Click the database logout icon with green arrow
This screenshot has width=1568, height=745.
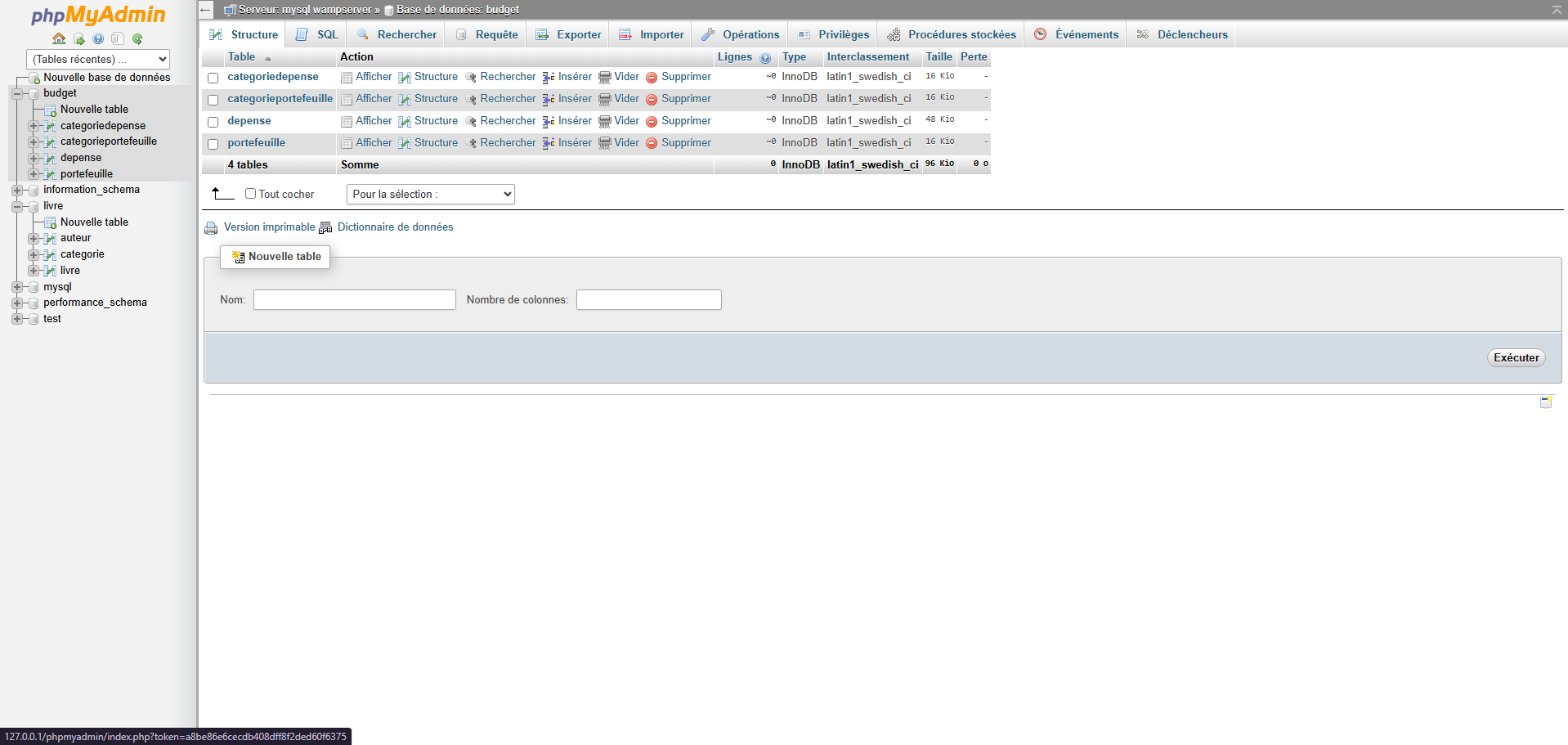click(x=78, y=38)
